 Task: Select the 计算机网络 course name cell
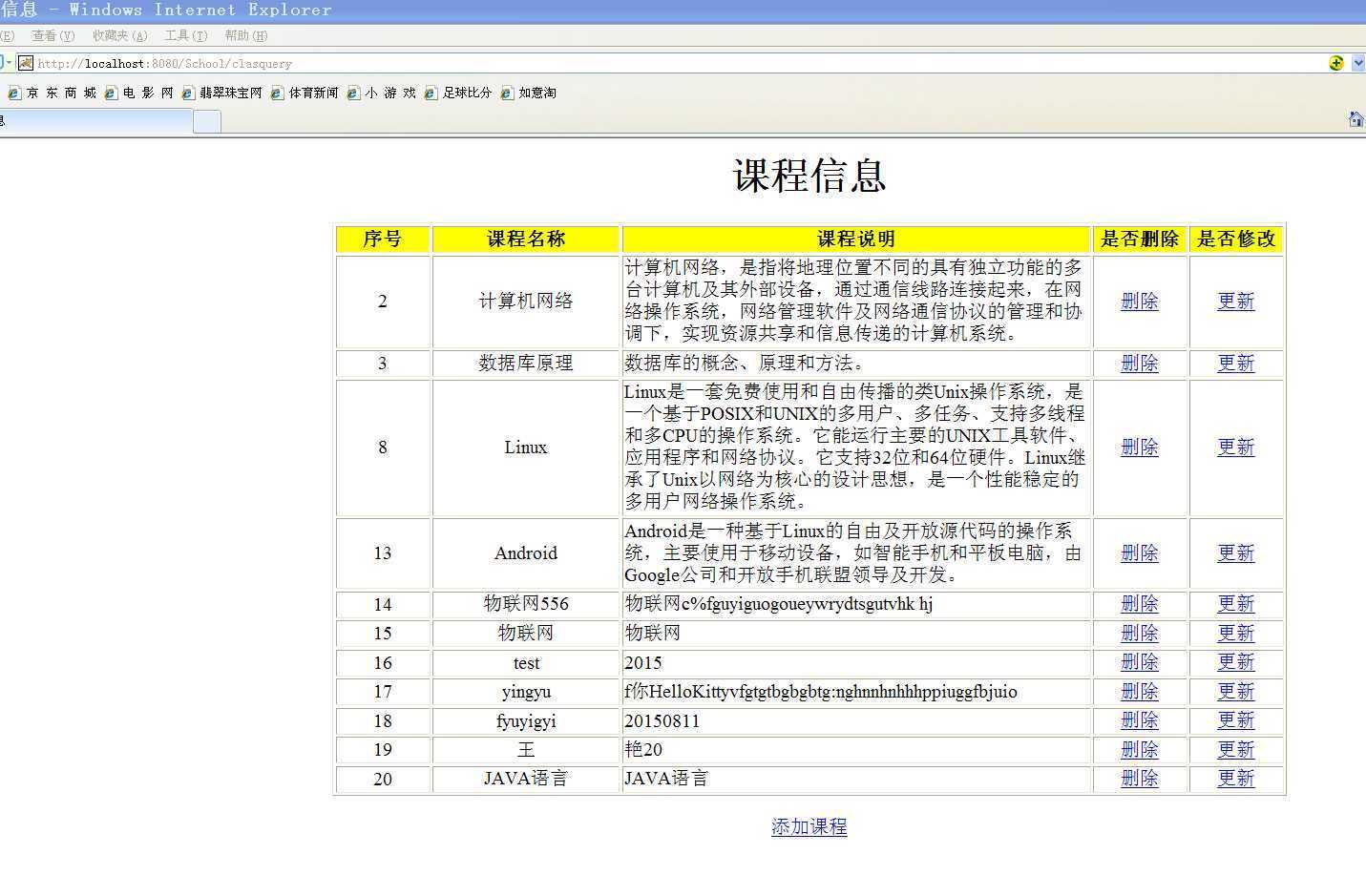pyautogui.click(x=526, y=302)
